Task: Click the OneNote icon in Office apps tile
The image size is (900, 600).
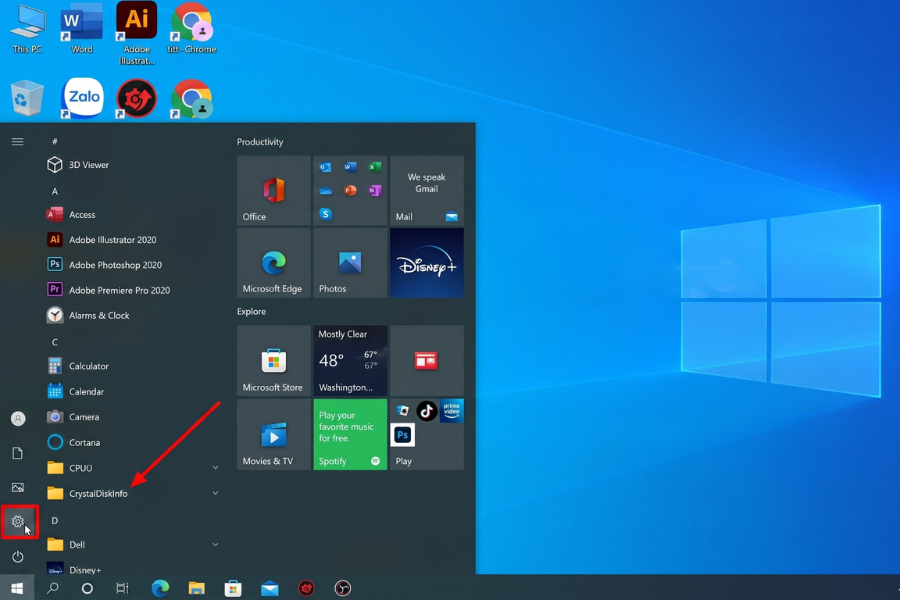Action: 375,190
